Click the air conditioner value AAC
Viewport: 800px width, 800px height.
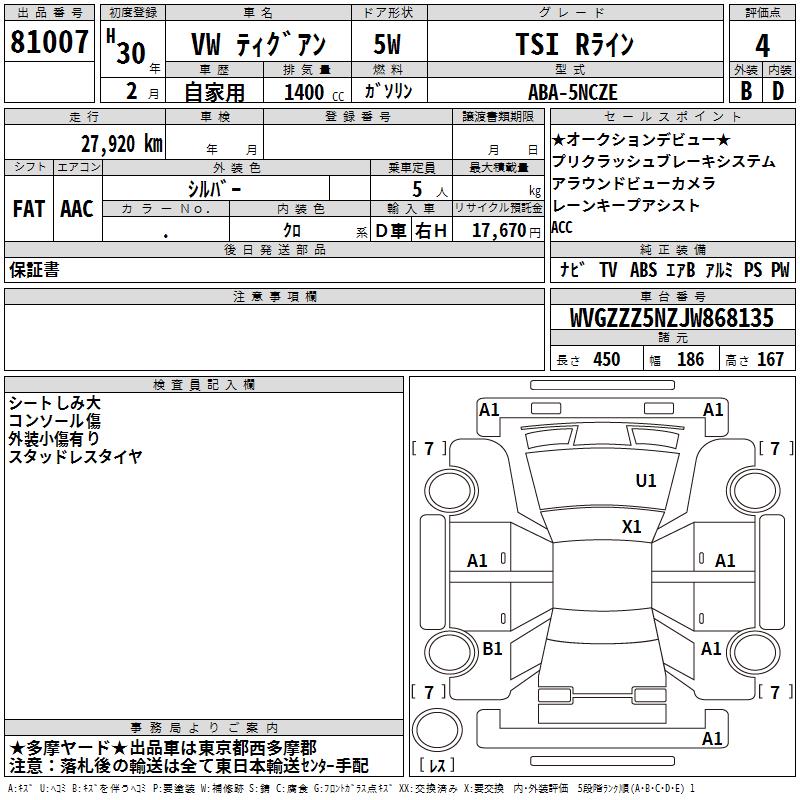77,209
